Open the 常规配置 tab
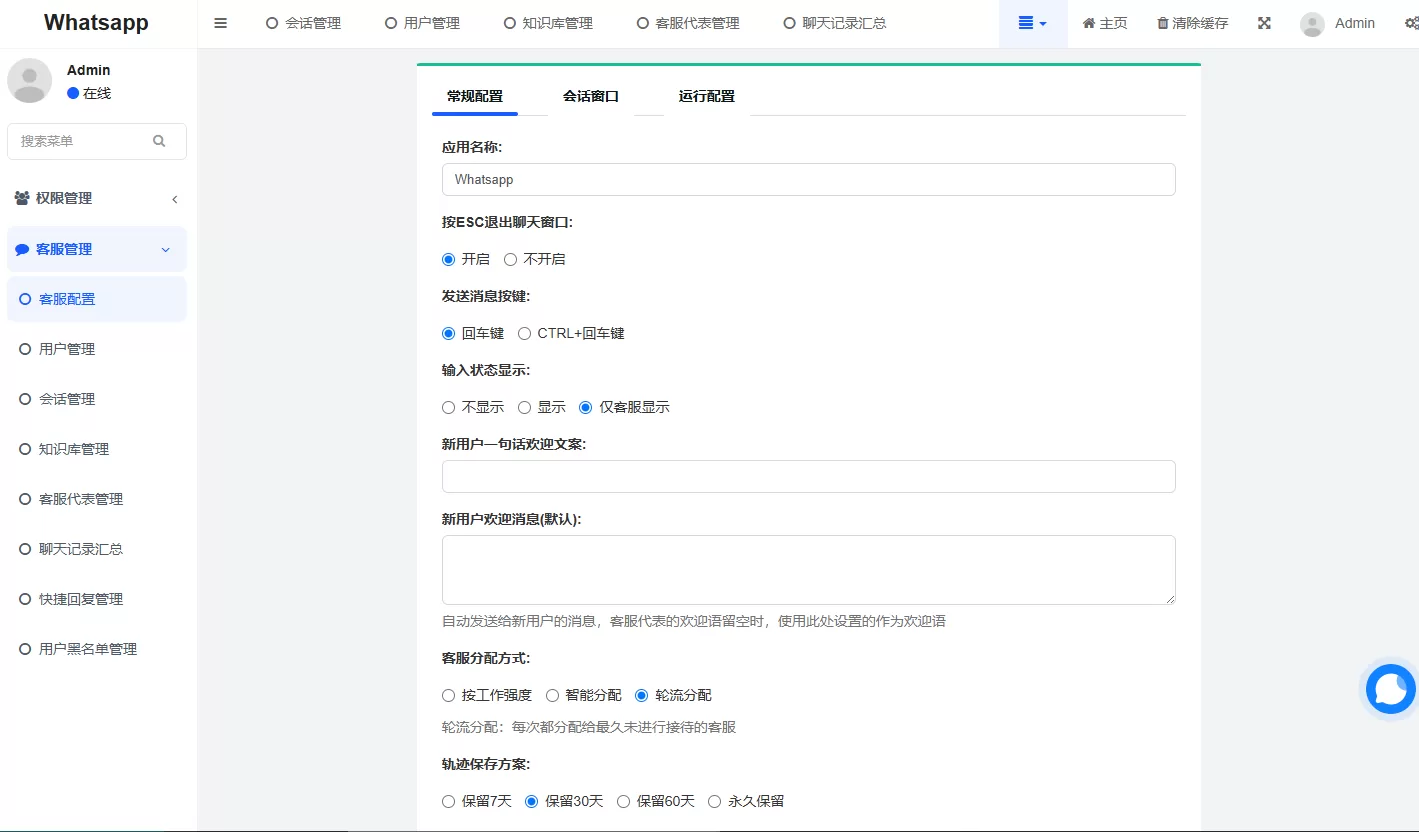 coord(475,96)
